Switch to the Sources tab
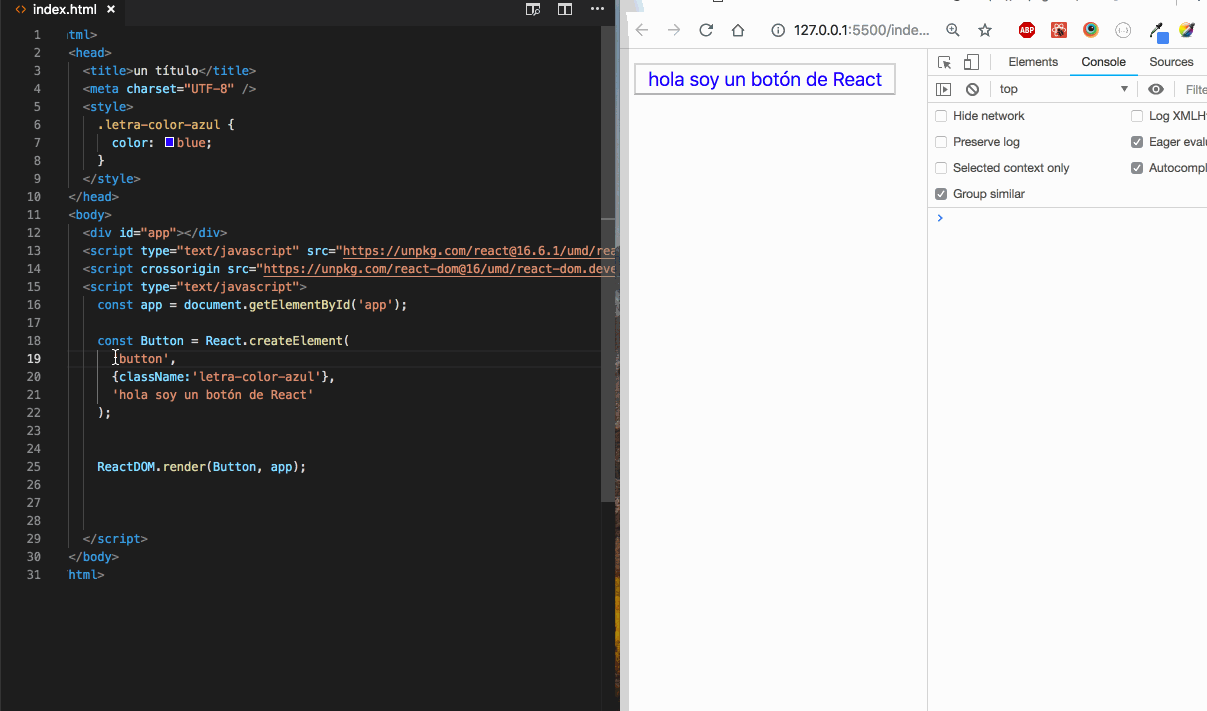This screenshot has height=711, width=1207. pyautogui.click(x=1170, y=62)
